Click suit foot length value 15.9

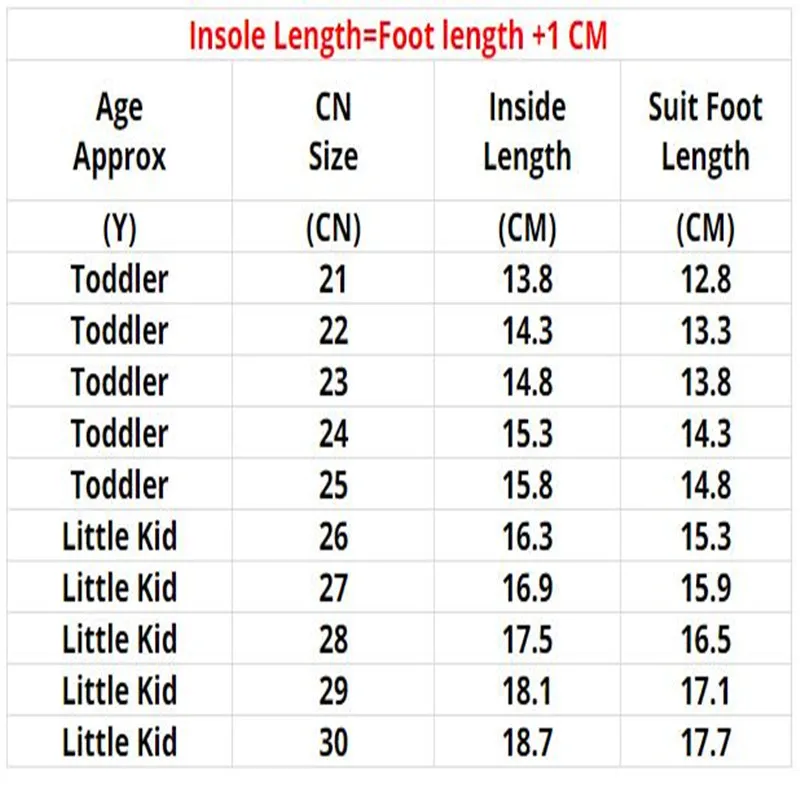tap(705, 589)
